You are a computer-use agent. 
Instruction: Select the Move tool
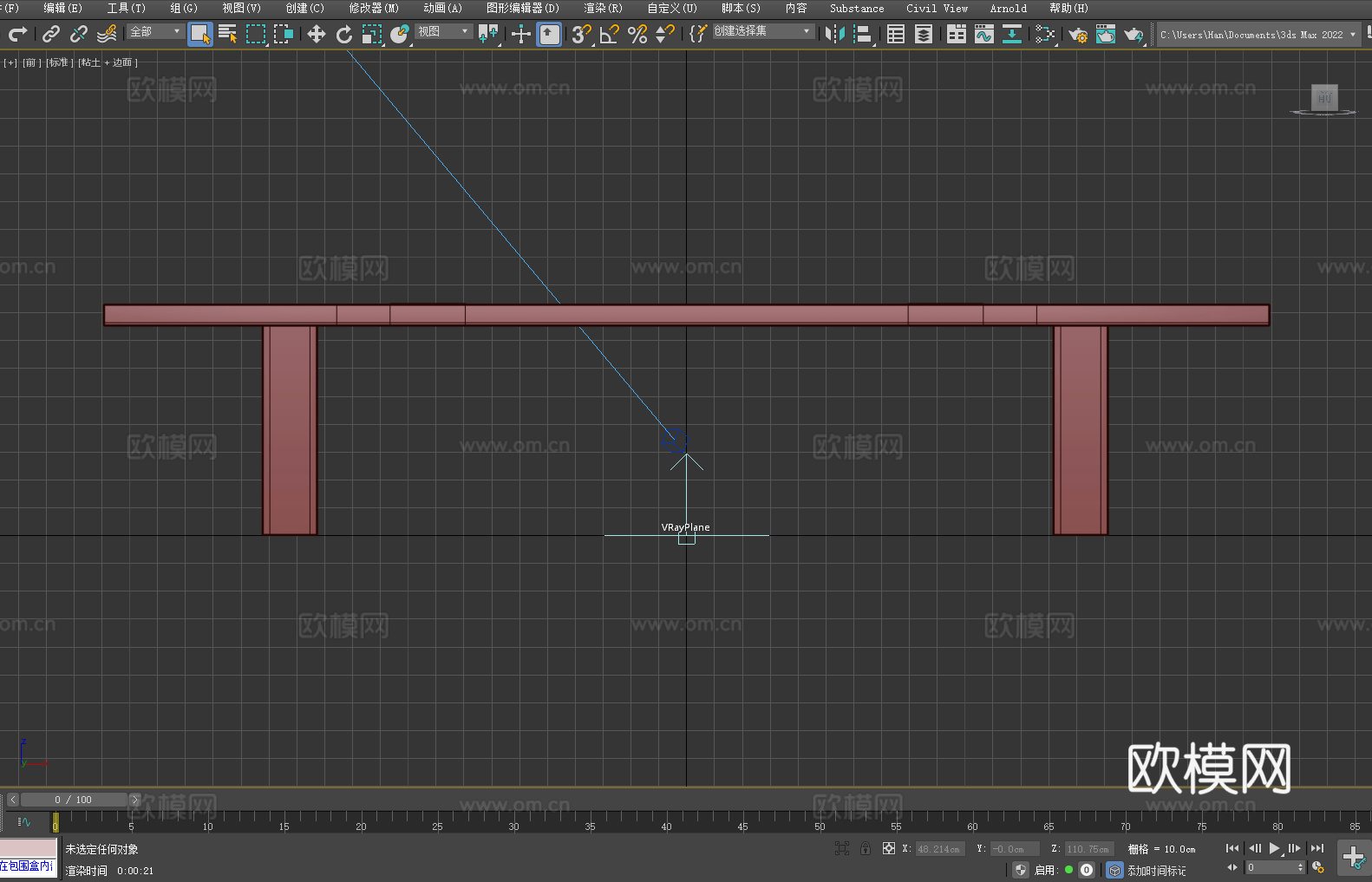pyautogui.click(x=317, y=34)
